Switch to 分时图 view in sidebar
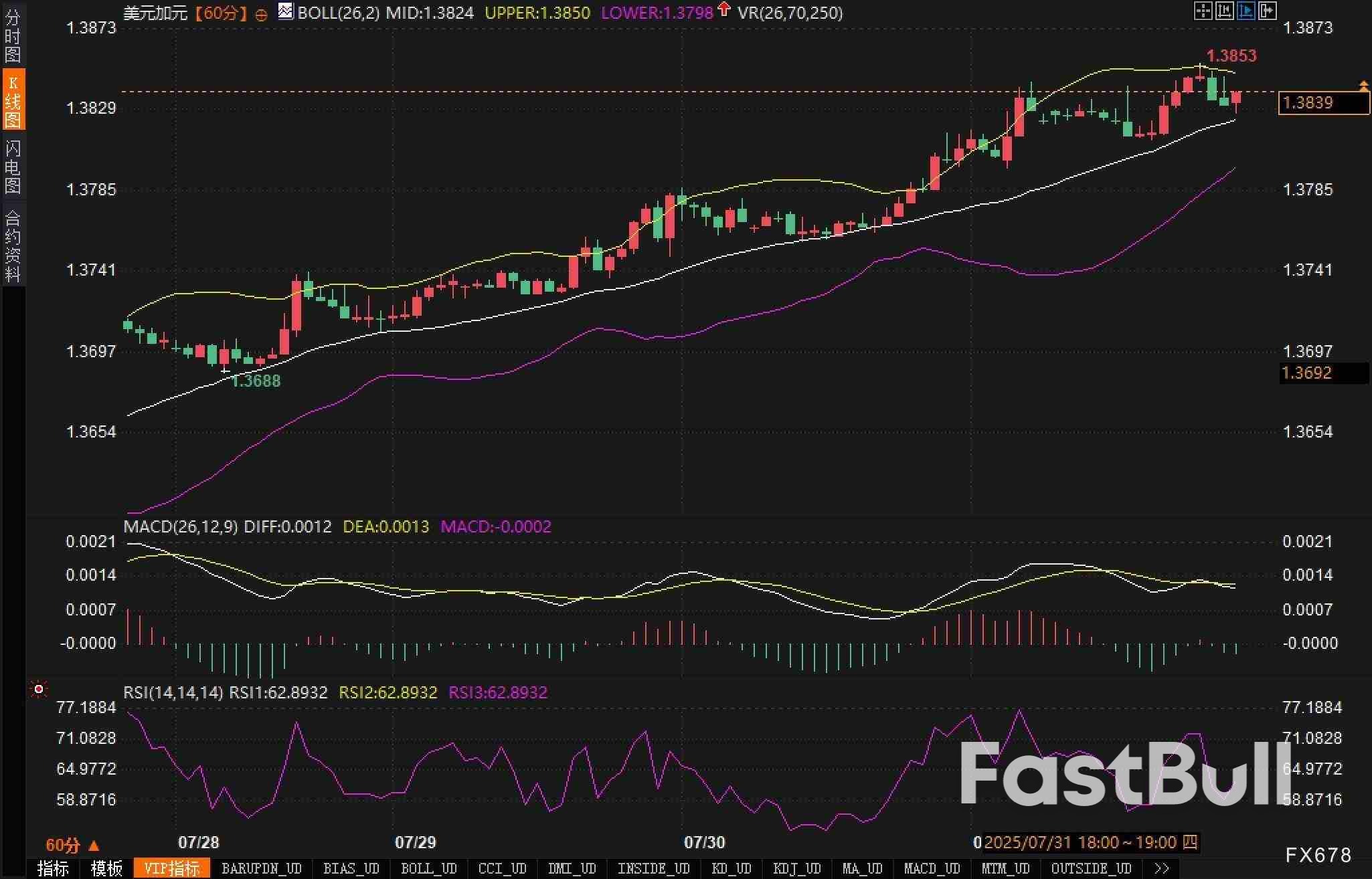Screen dimensions: 1372x879 point(12,35)
